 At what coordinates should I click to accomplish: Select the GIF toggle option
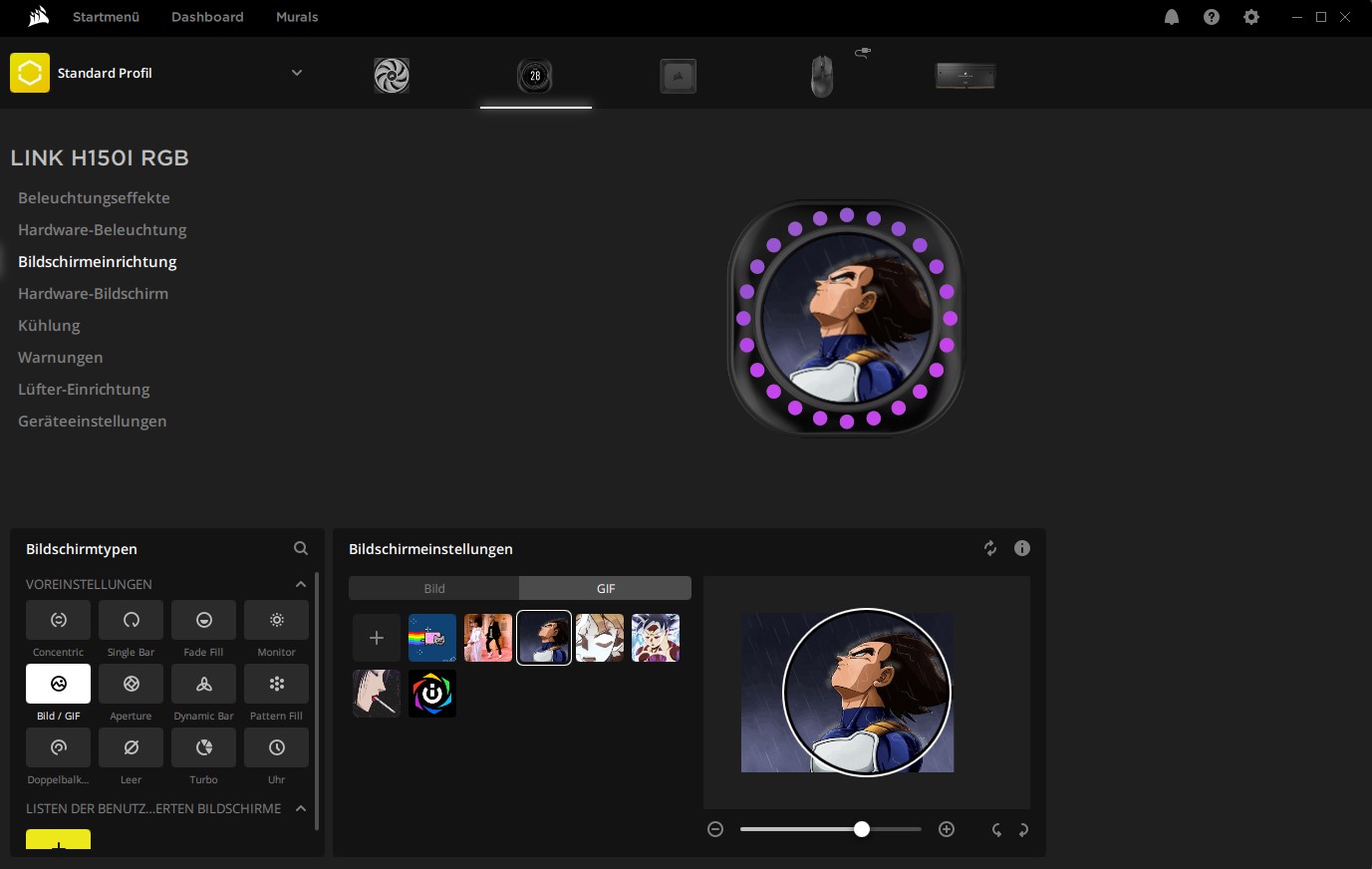(605, 588)
